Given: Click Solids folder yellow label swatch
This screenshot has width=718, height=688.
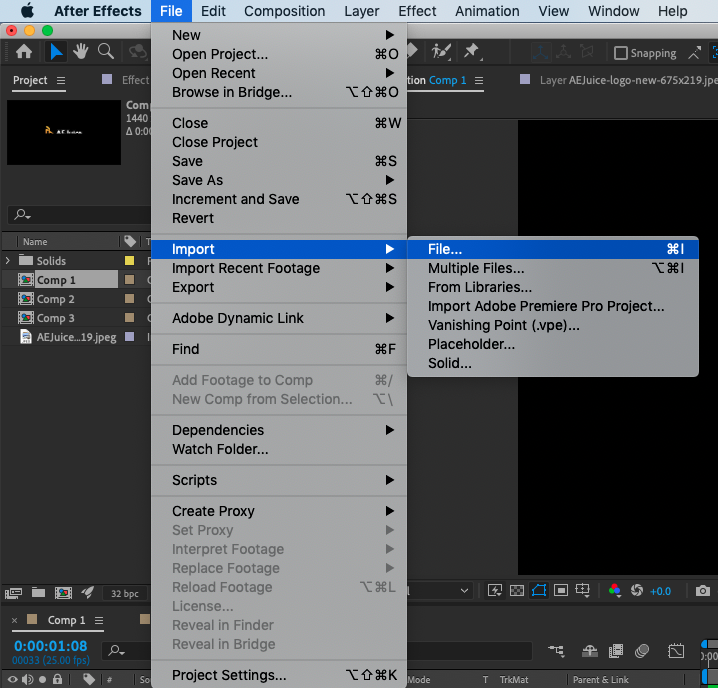Looking at the screenshot, I should coord(130,261).
